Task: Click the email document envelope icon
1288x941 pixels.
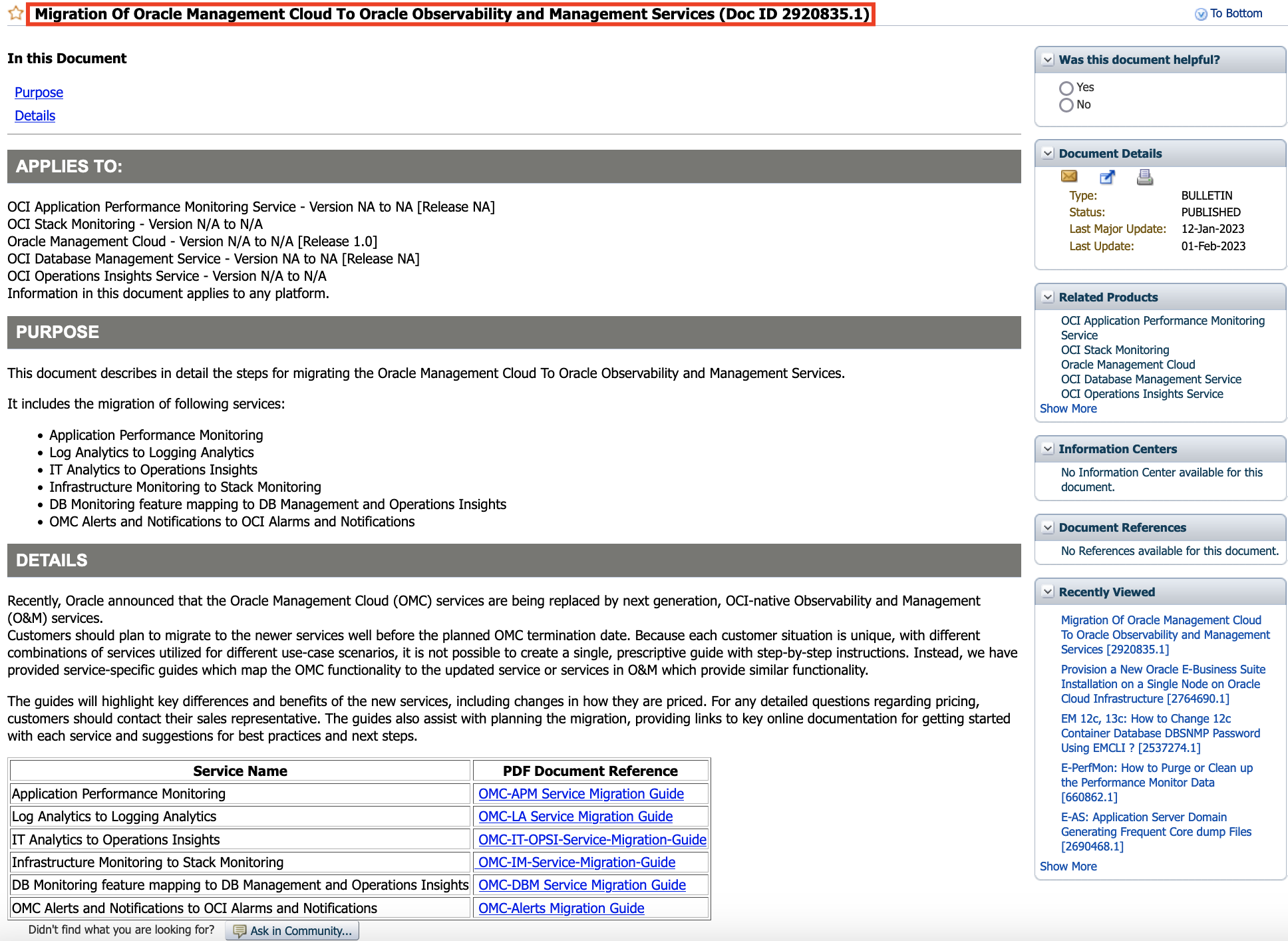Action: [x=1069, y=176]
